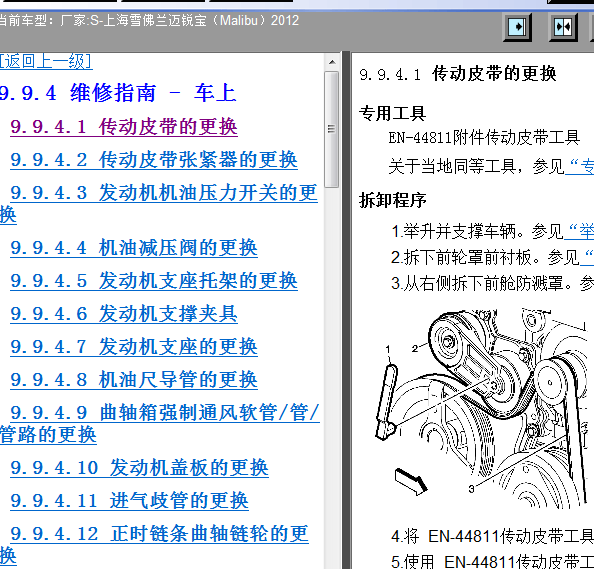The height and width of the screenshot is (569, 594).
Task: Open section 9.9.4.1 传动皮带的更换
Action: tap(124, 127)
